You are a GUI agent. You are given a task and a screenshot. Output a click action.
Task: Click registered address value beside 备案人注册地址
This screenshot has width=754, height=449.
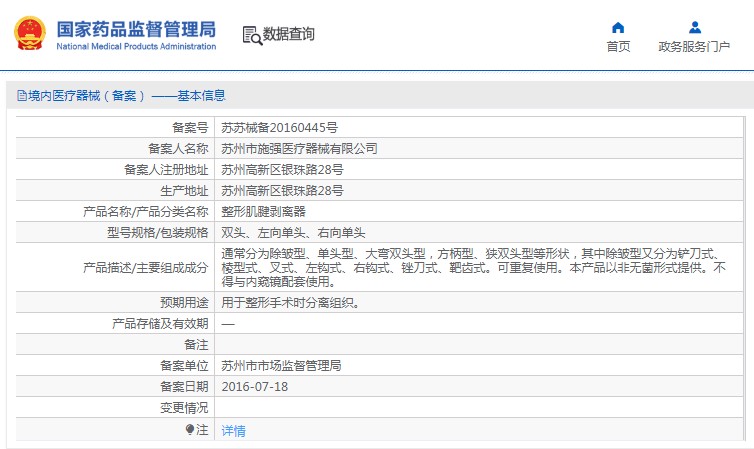point(282,170)
